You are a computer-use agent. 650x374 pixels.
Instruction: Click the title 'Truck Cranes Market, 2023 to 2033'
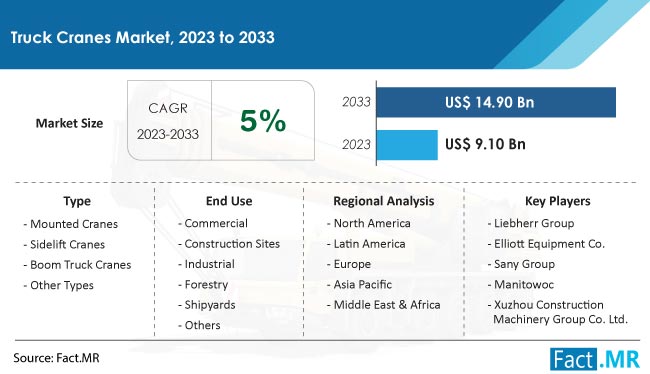tap(143, 38)
